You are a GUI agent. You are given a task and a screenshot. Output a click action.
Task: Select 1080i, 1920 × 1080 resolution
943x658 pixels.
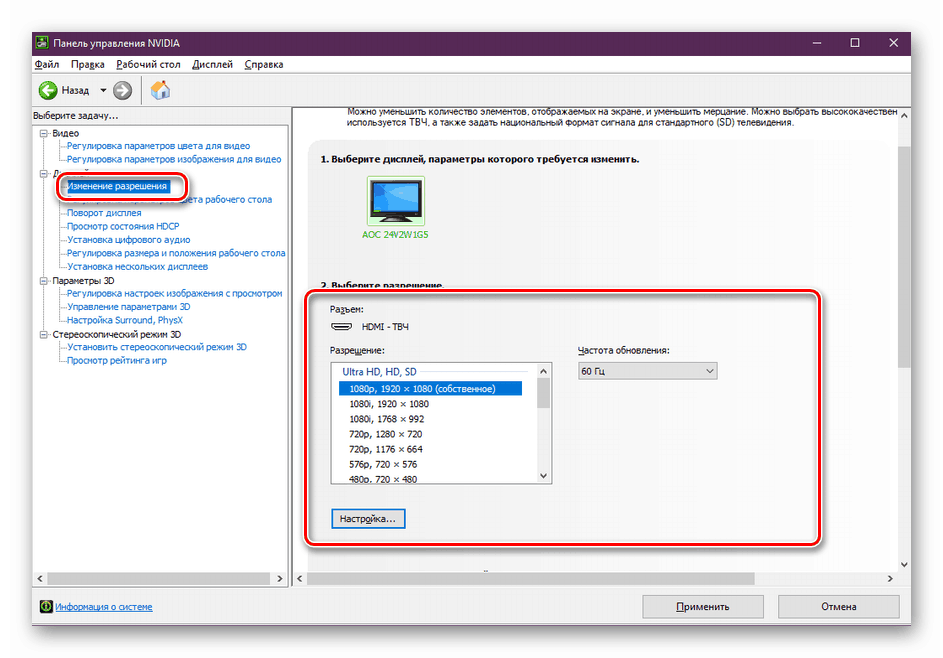389,404
